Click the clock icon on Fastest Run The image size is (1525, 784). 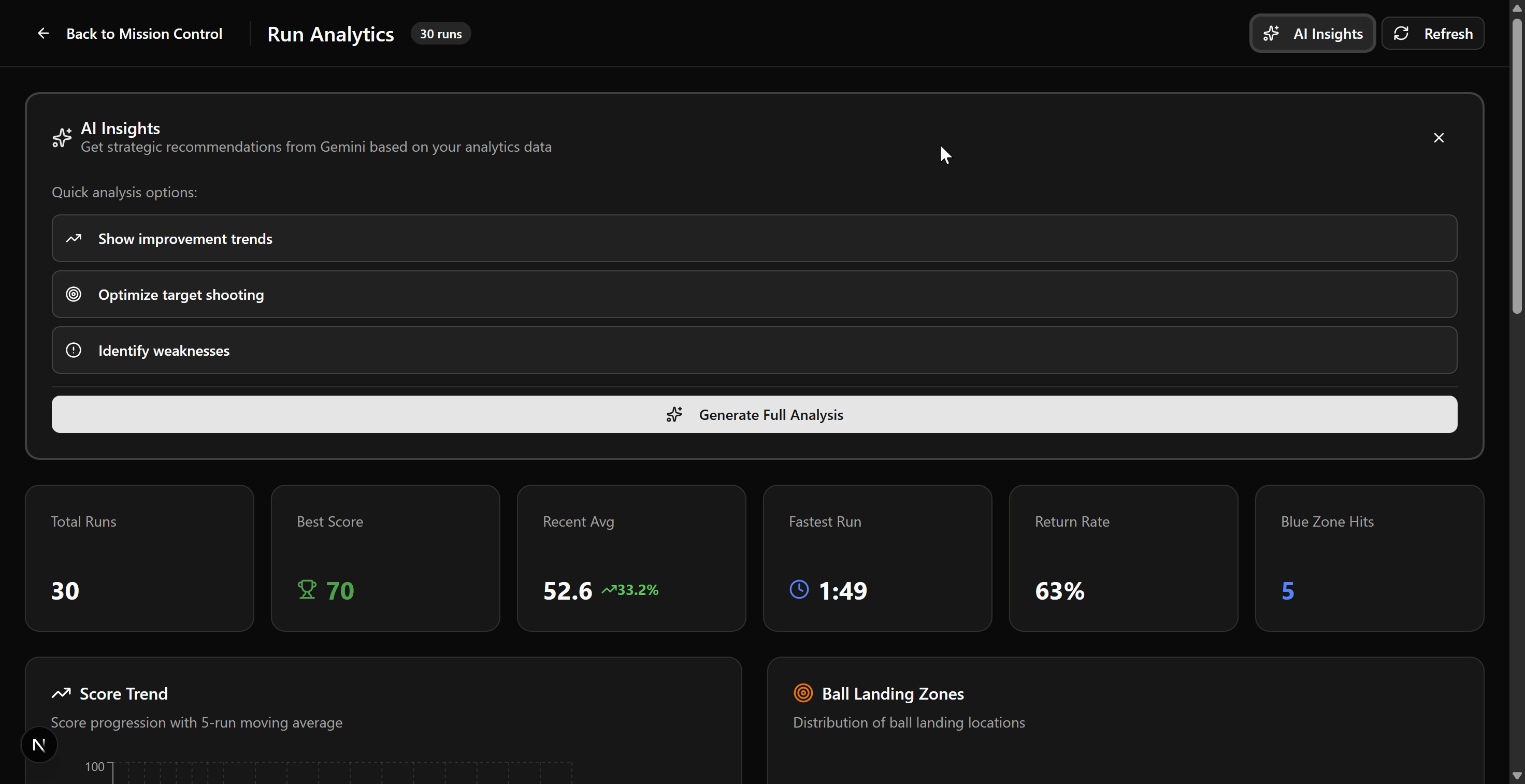tap(799, 589)
